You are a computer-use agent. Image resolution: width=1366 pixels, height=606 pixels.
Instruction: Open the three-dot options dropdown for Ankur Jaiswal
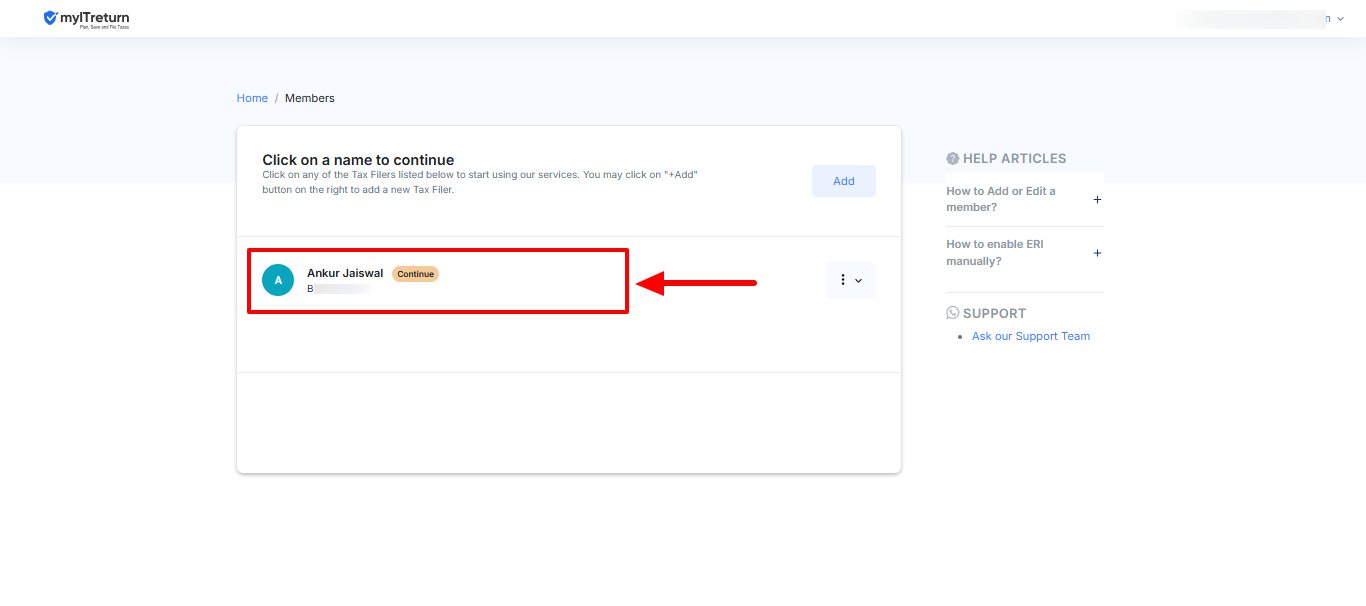coord(851,280)
